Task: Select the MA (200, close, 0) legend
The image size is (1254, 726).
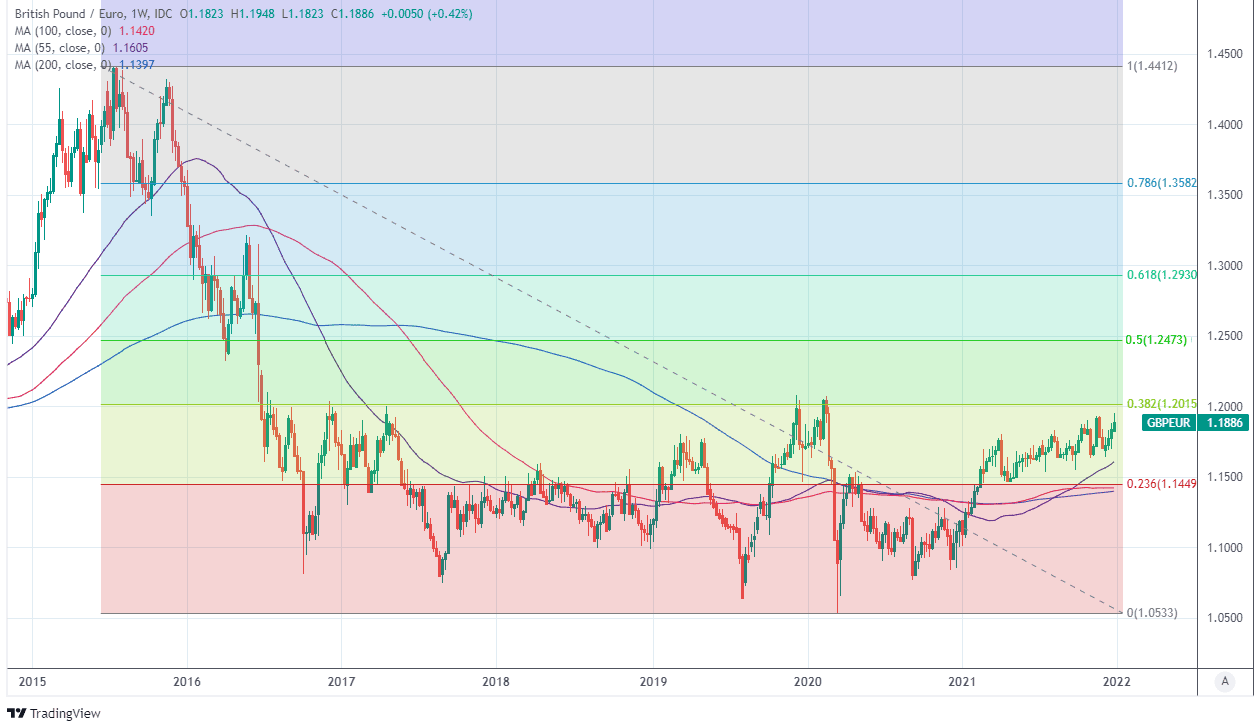Action: (x=62, y=65)
